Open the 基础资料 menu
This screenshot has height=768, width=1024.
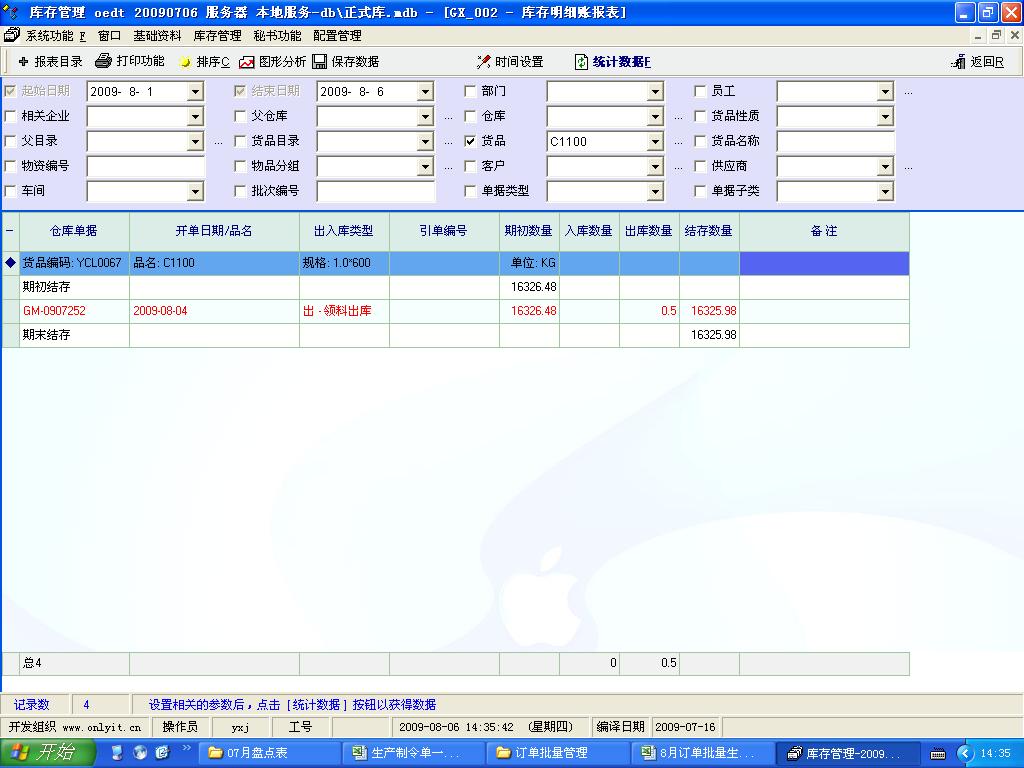pos(157,36)
